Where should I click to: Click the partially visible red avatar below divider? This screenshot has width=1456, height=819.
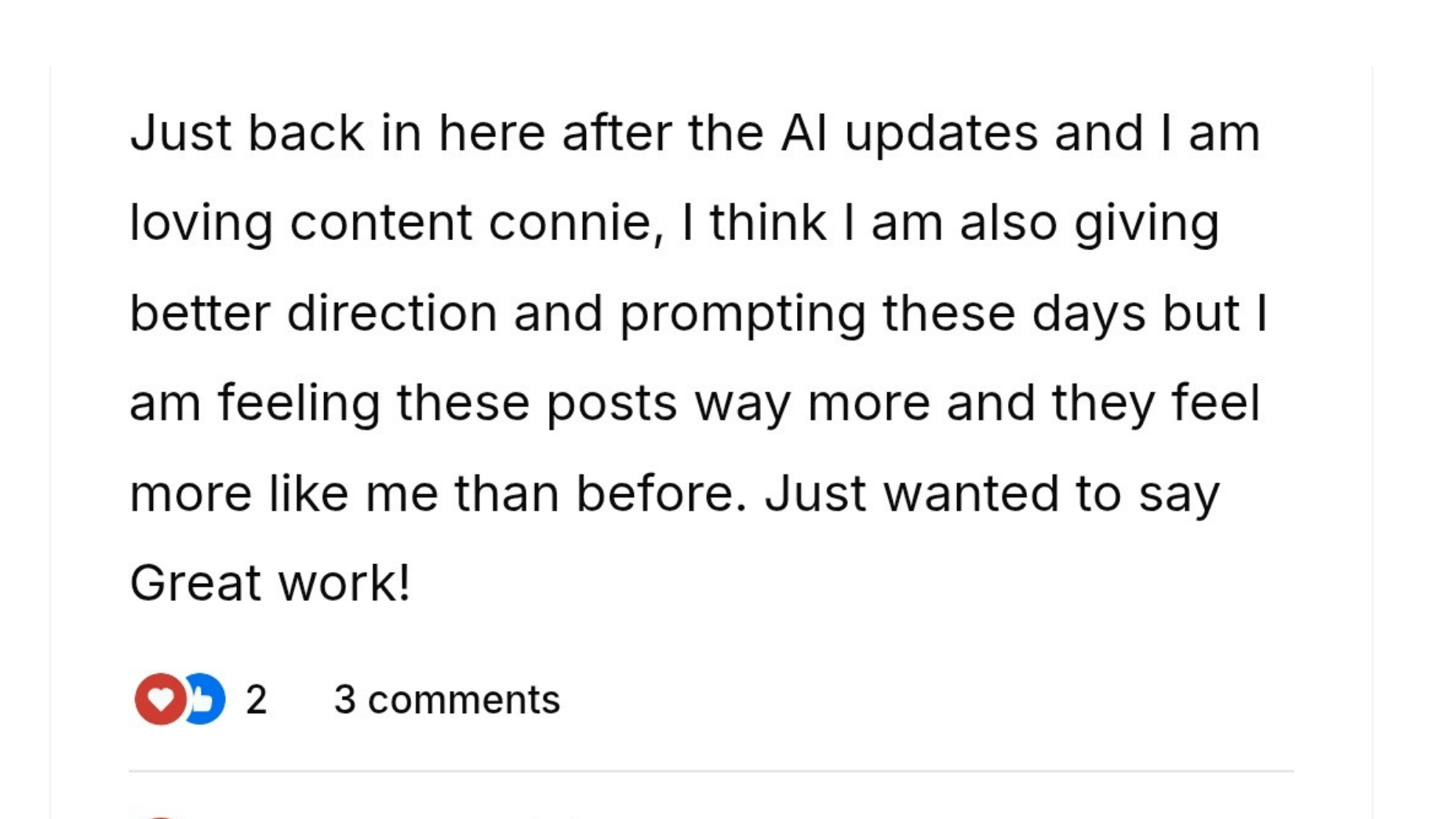tap(160, 816)
